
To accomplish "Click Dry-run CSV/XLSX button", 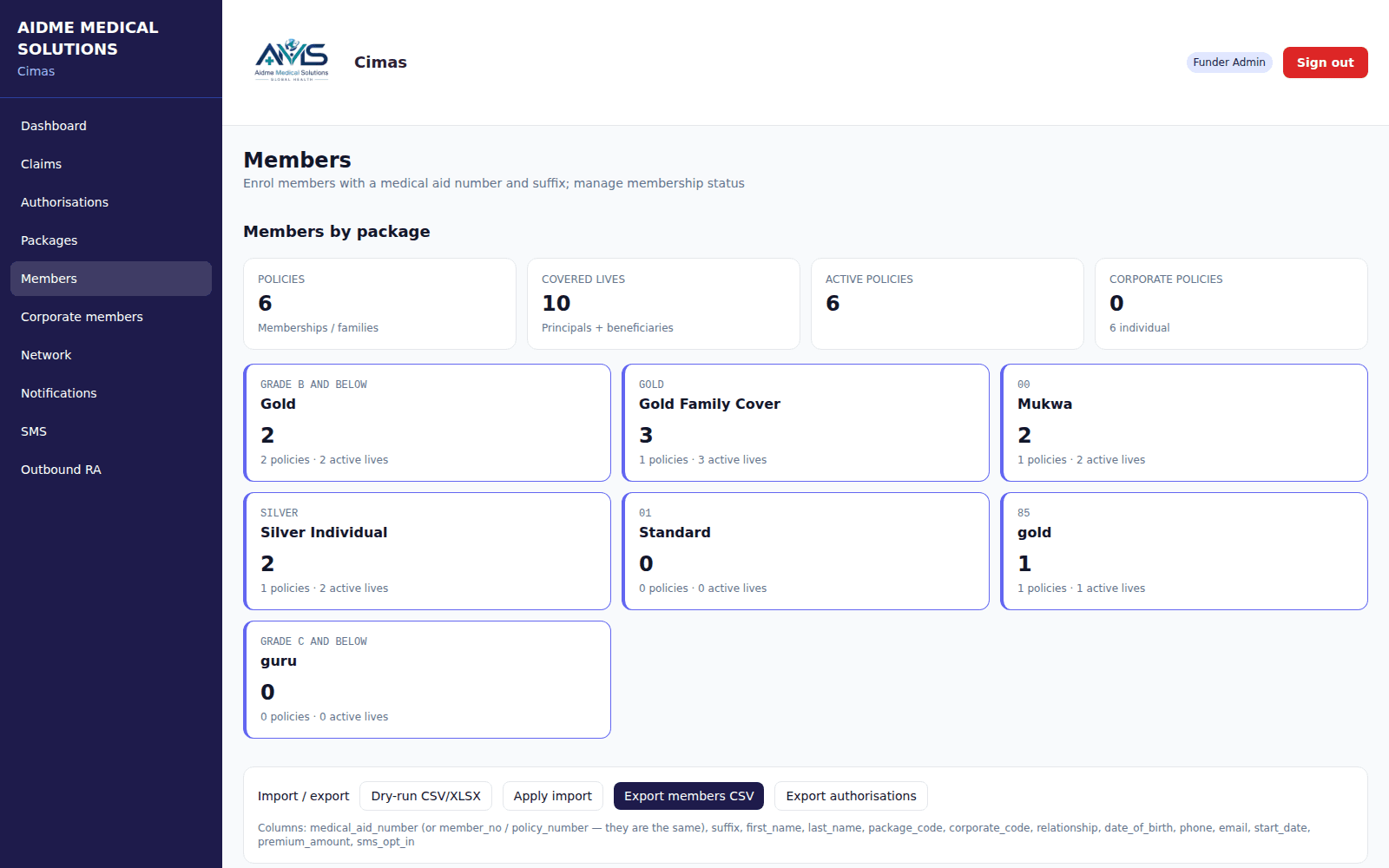I will 425,796.
